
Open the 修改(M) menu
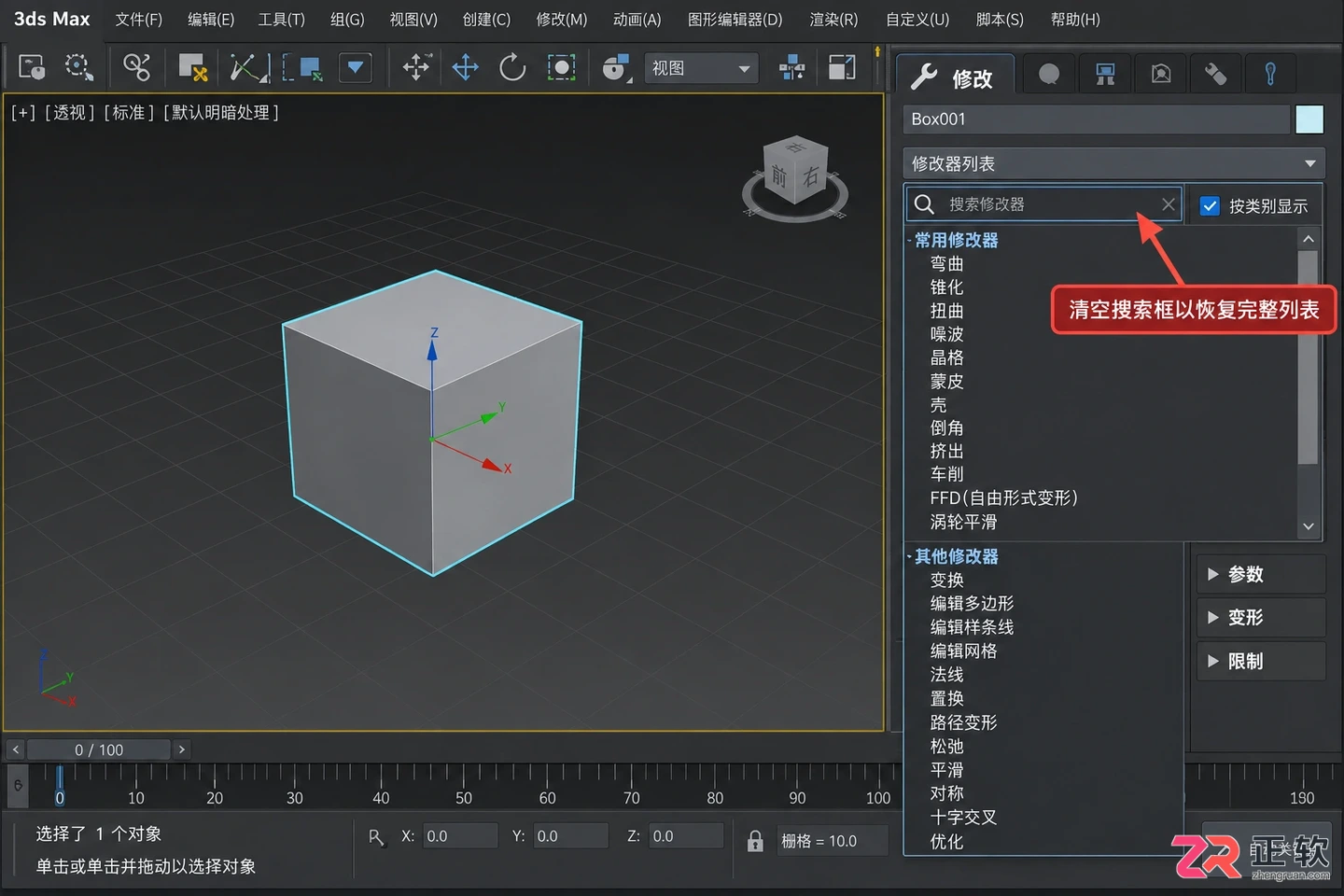click(x=562, y=20)
